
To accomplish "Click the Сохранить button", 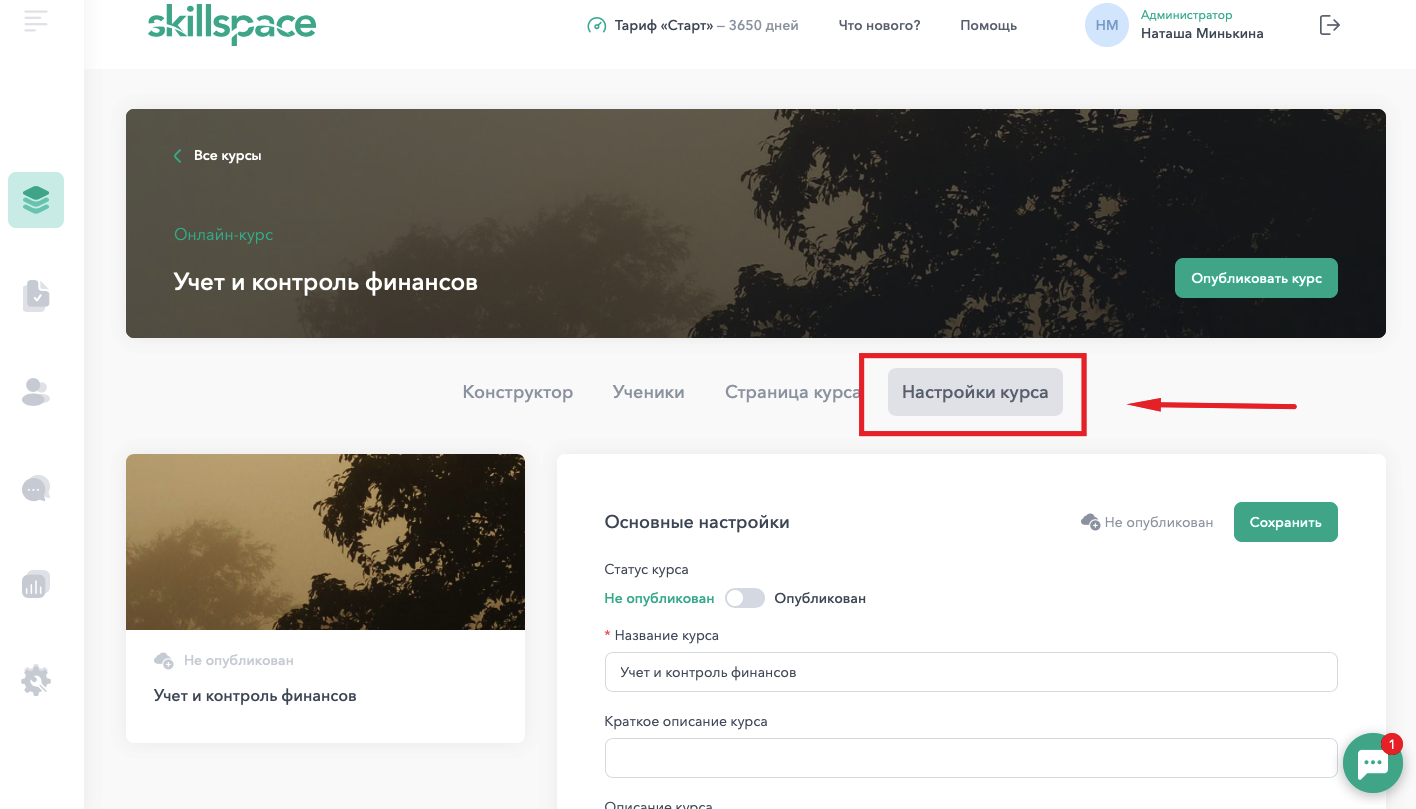I will (1286, 522).
